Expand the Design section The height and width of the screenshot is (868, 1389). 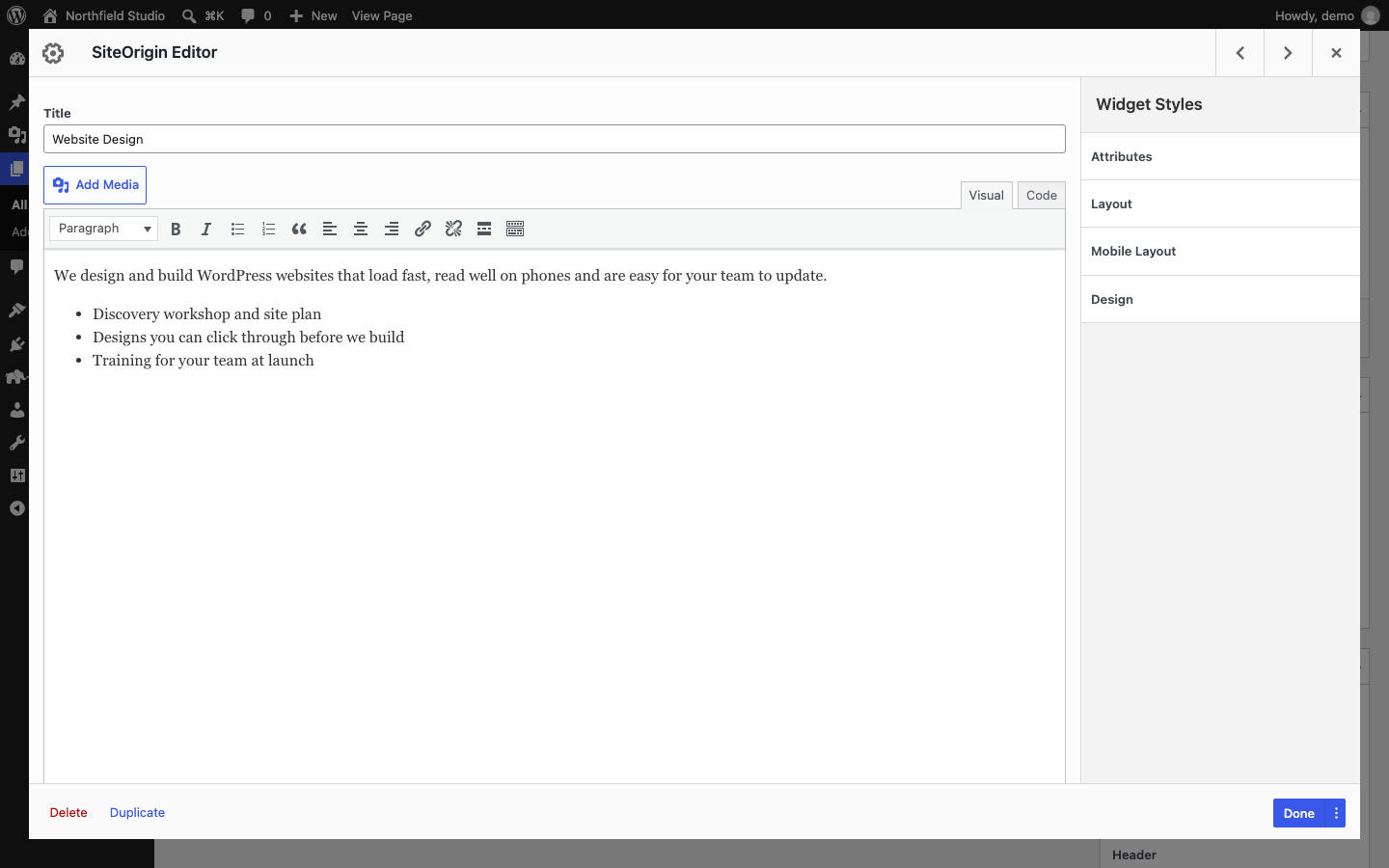tap(1220, 299)
